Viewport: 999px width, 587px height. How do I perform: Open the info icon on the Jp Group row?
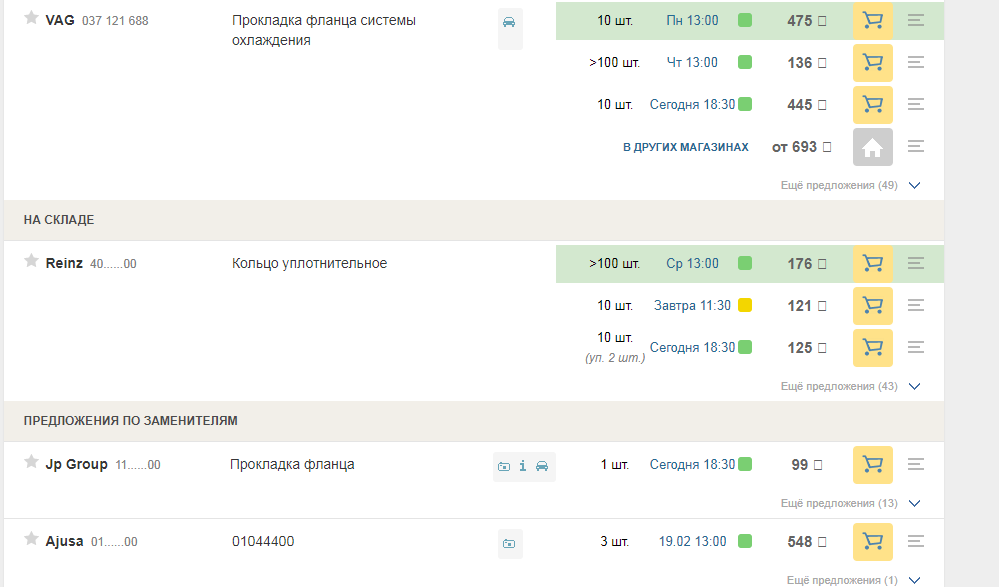[x=523, y=466]
